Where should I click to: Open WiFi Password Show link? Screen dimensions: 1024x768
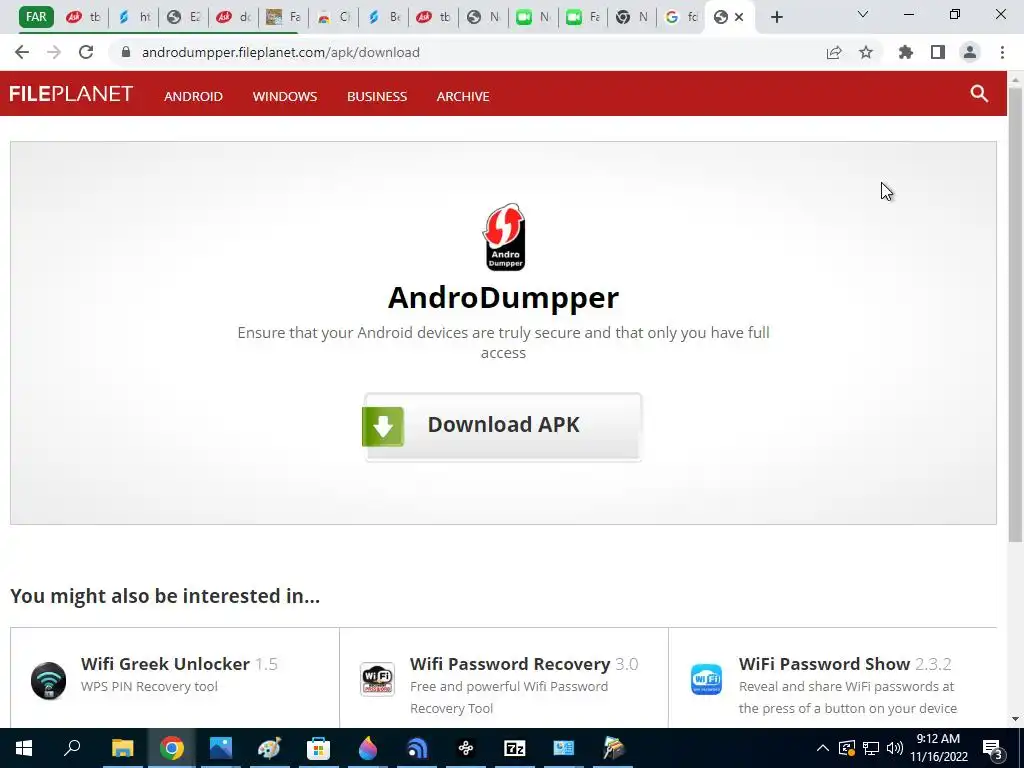(x=824, y=664)
